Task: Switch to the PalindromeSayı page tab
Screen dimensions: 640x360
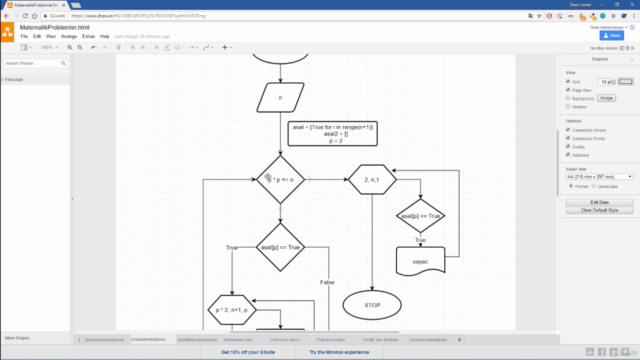Action: [331, 340]
